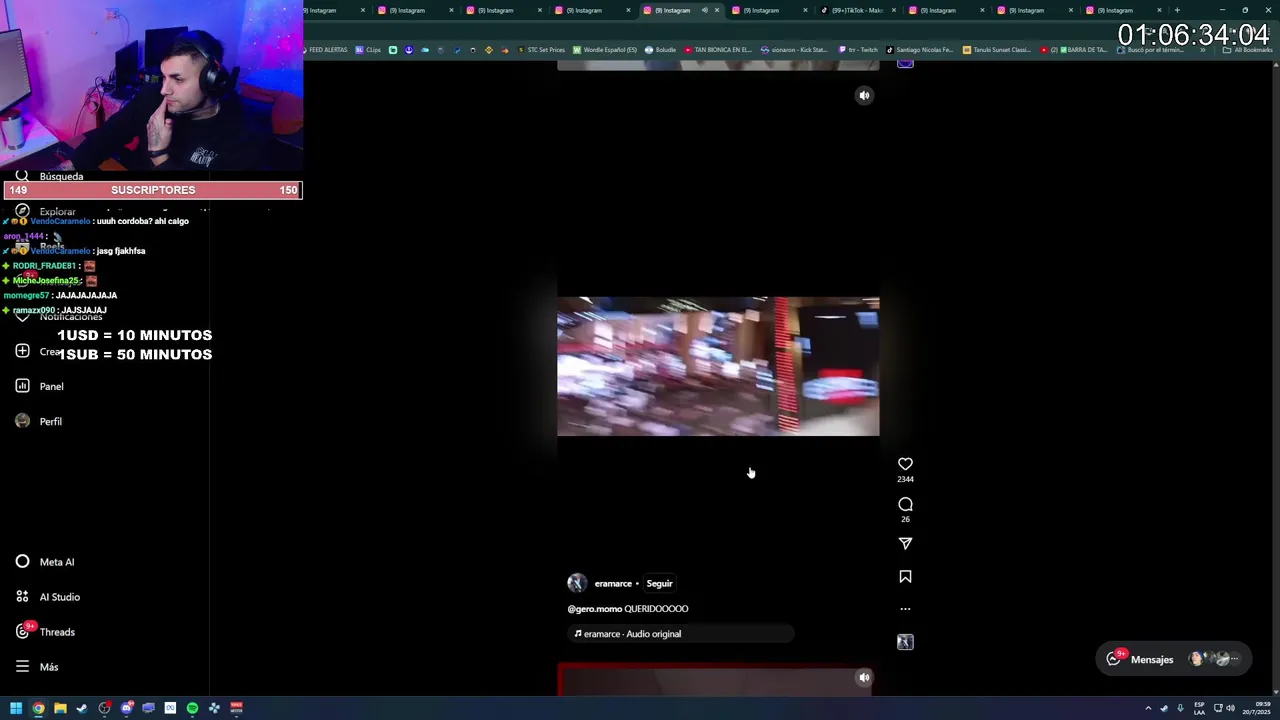Viewport: 1280px width, 720px height.
Task: Close the active Instagram tab
Action: tap(716, 10)
